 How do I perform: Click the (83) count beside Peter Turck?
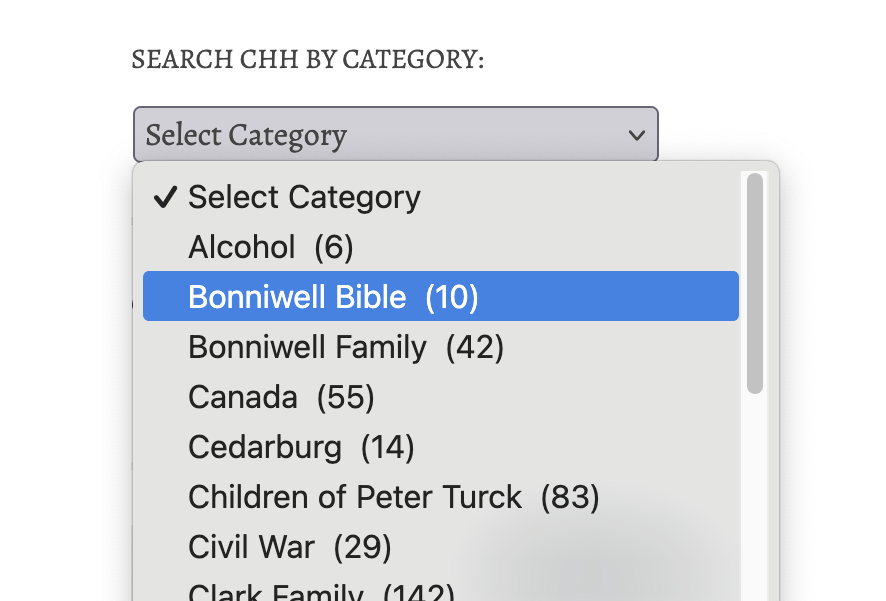pos(570,497)
